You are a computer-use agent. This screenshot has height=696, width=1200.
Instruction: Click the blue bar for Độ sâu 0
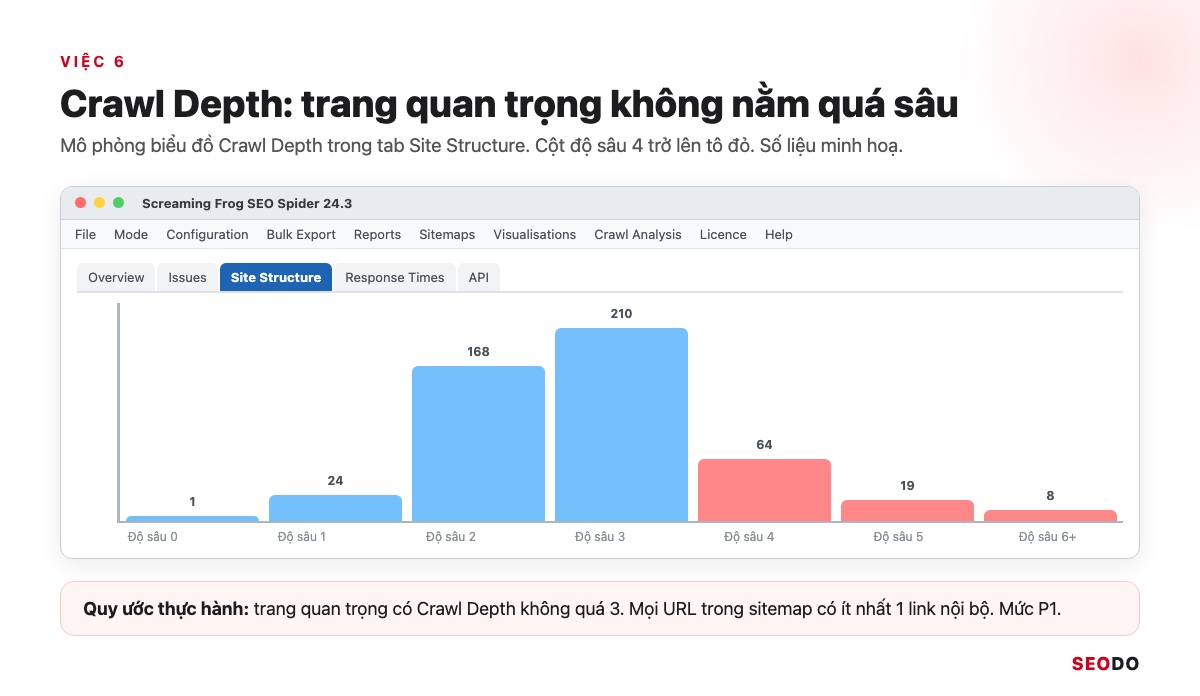click(192, 518)
